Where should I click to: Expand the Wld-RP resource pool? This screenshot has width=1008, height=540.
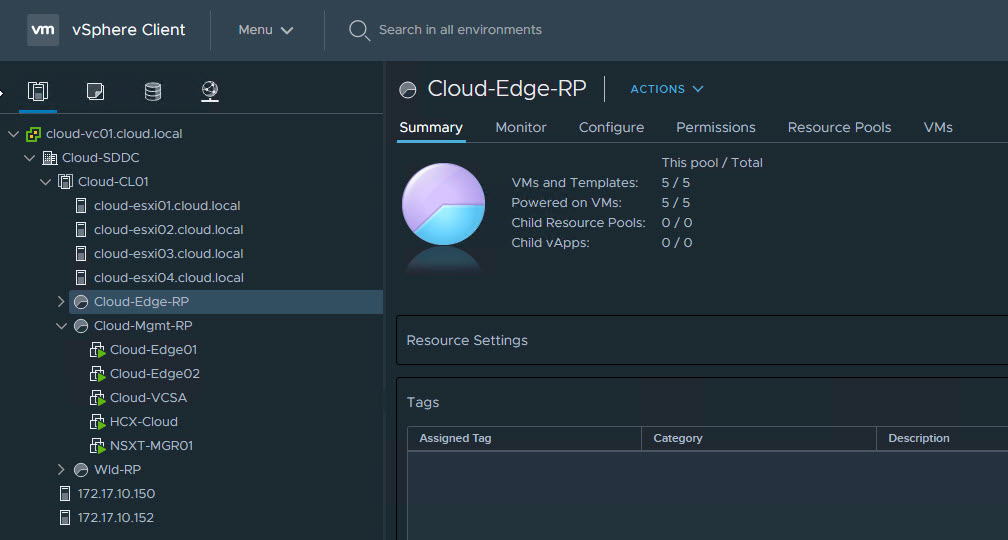point(62,470)
